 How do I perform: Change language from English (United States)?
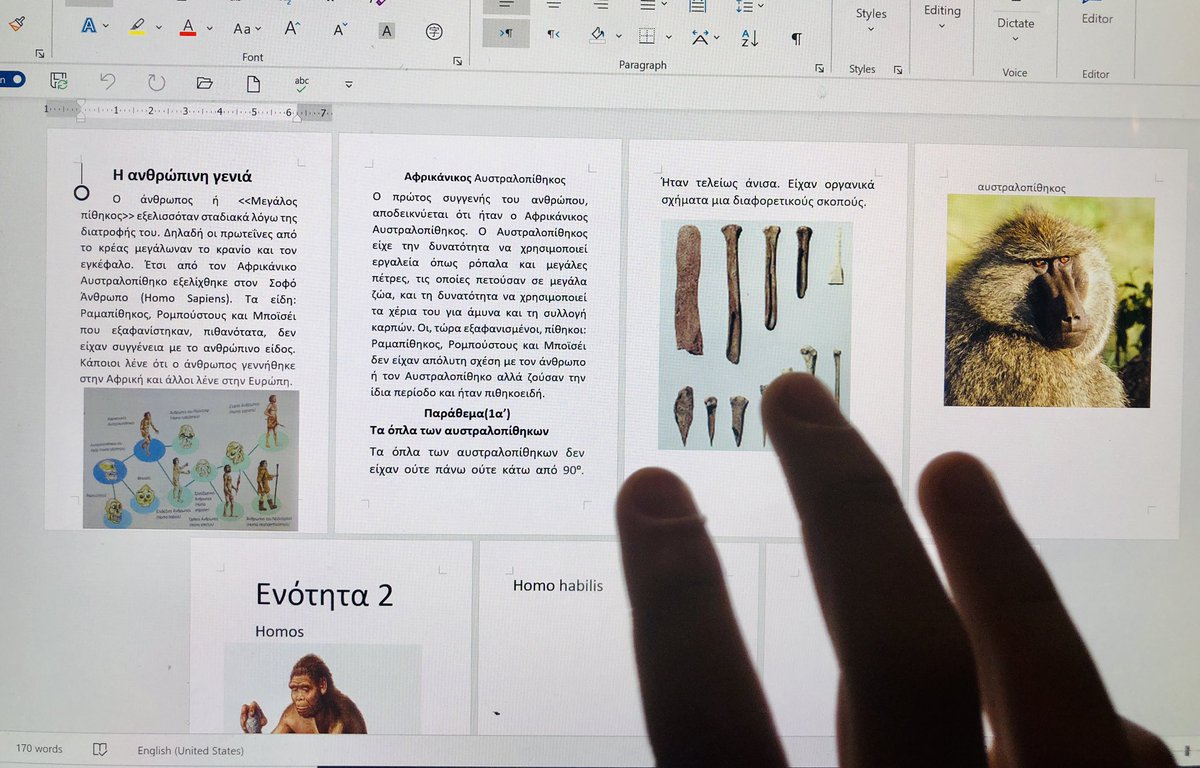coord(190,750)
